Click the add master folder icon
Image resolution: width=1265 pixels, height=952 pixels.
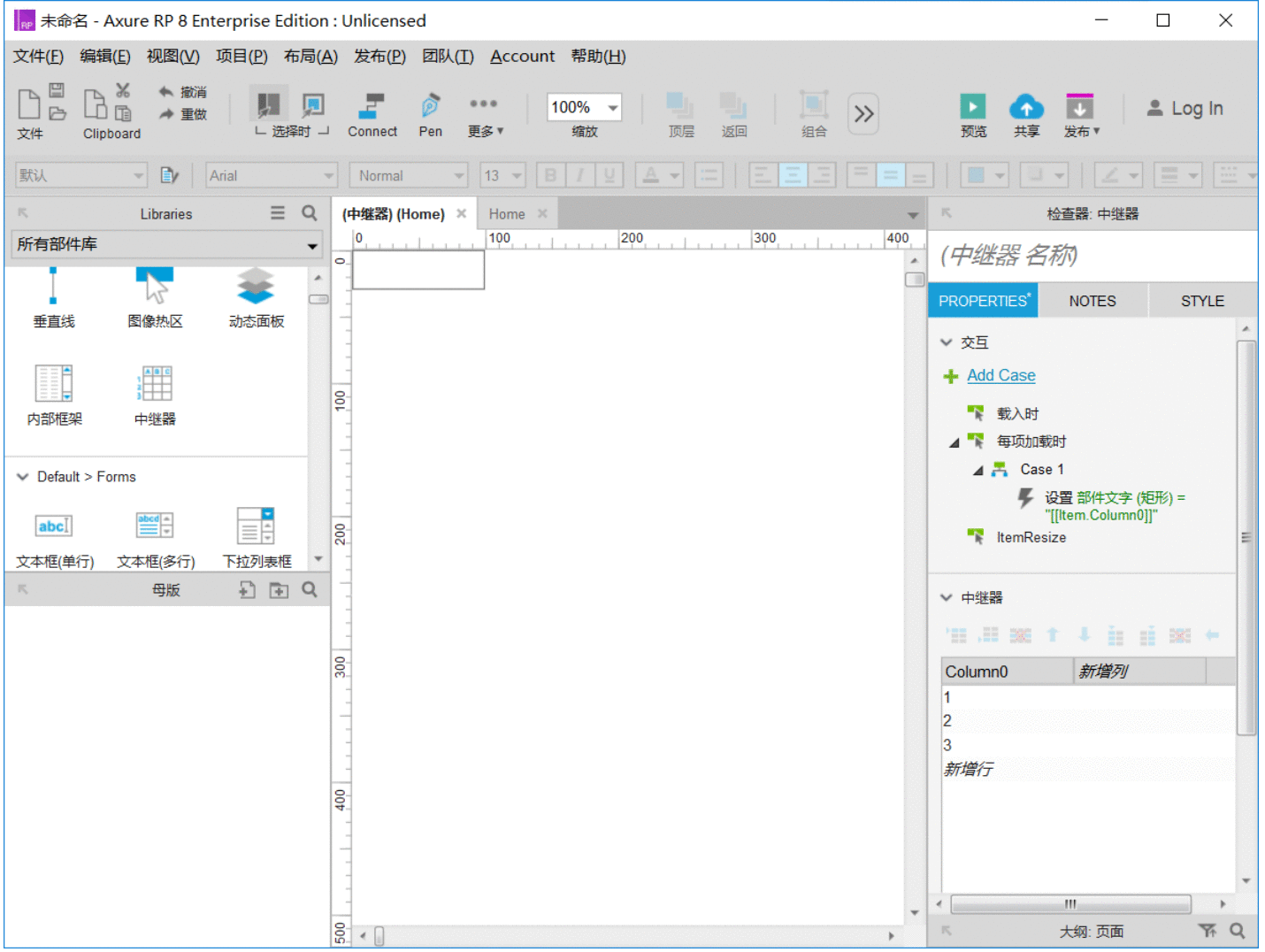[279, 589]
